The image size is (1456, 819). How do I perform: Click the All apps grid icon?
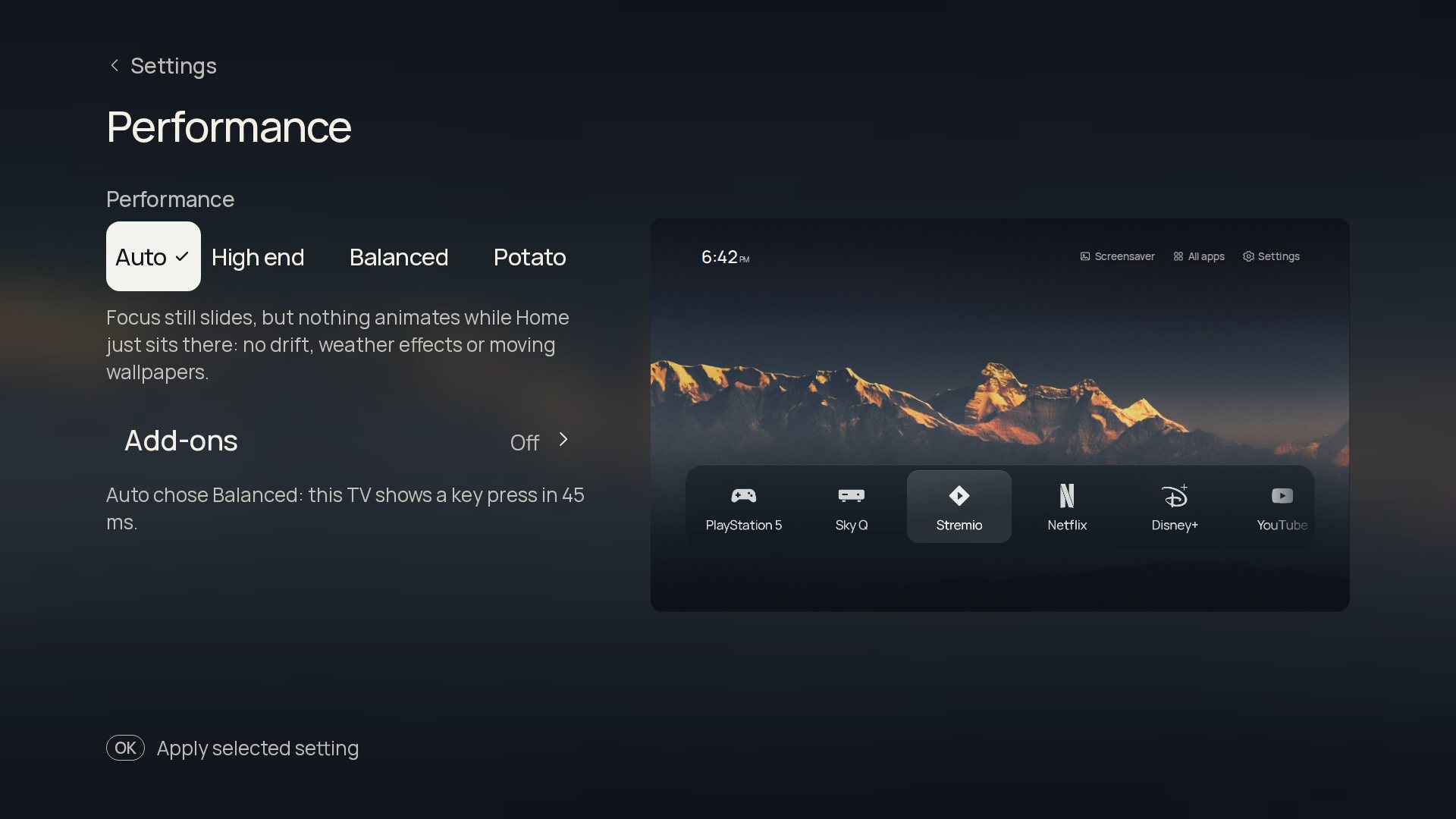coord(1178,256)
